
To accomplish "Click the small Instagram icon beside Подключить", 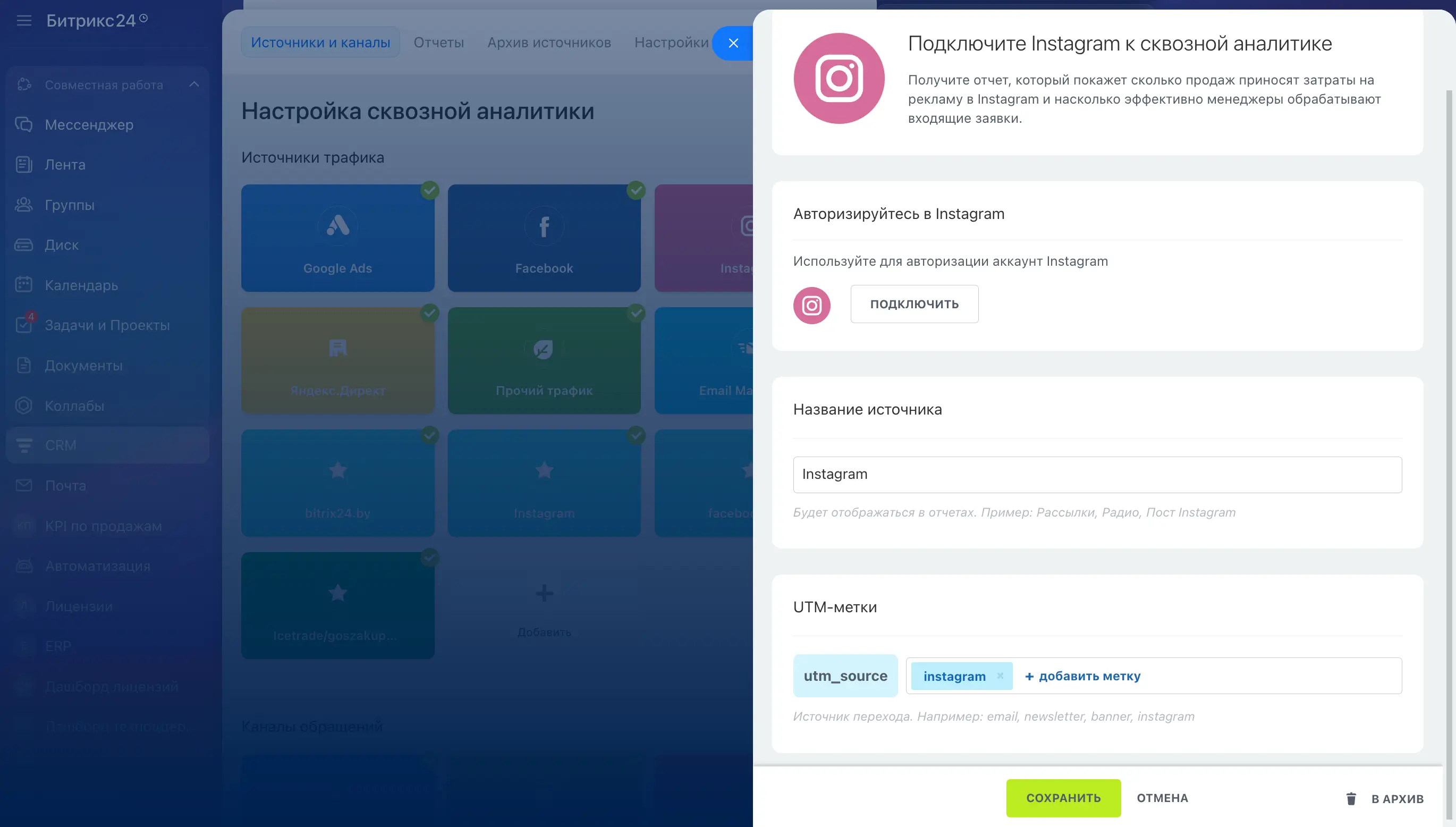I will (811, 306).
